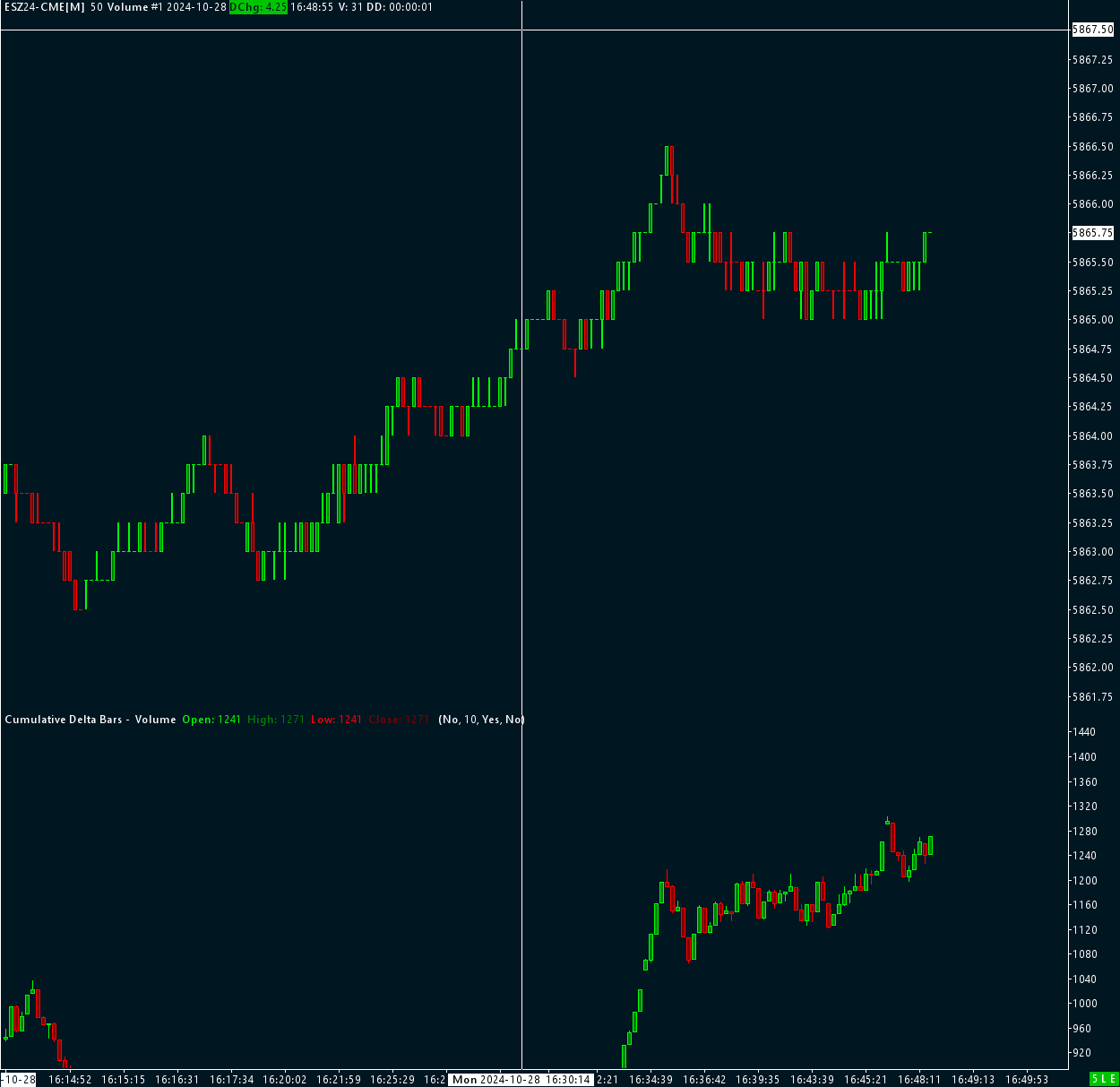Click the highlighted -10-28 date label at bottom left

(x=19, y=1080)
